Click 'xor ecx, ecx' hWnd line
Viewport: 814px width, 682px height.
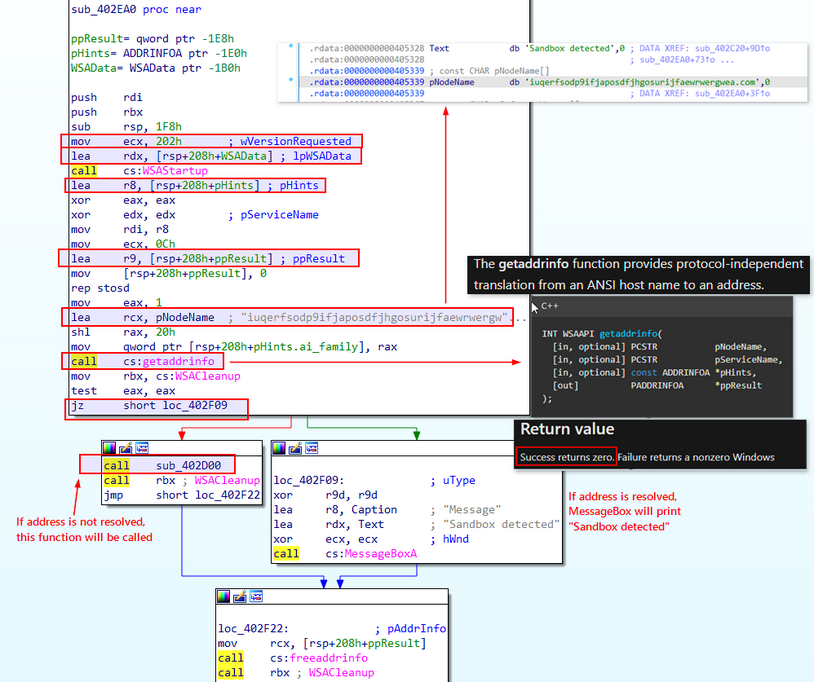371,539
